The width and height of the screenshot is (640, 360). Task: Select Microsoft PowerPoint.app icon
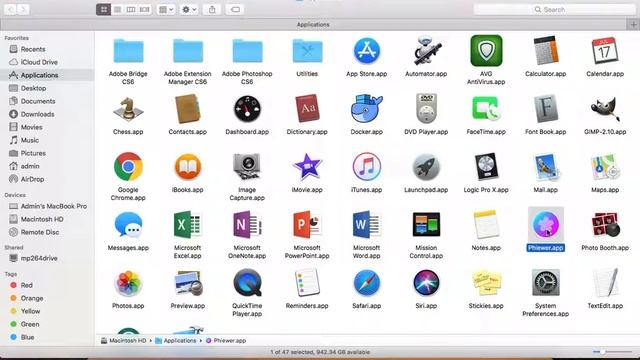coord(307,224)
